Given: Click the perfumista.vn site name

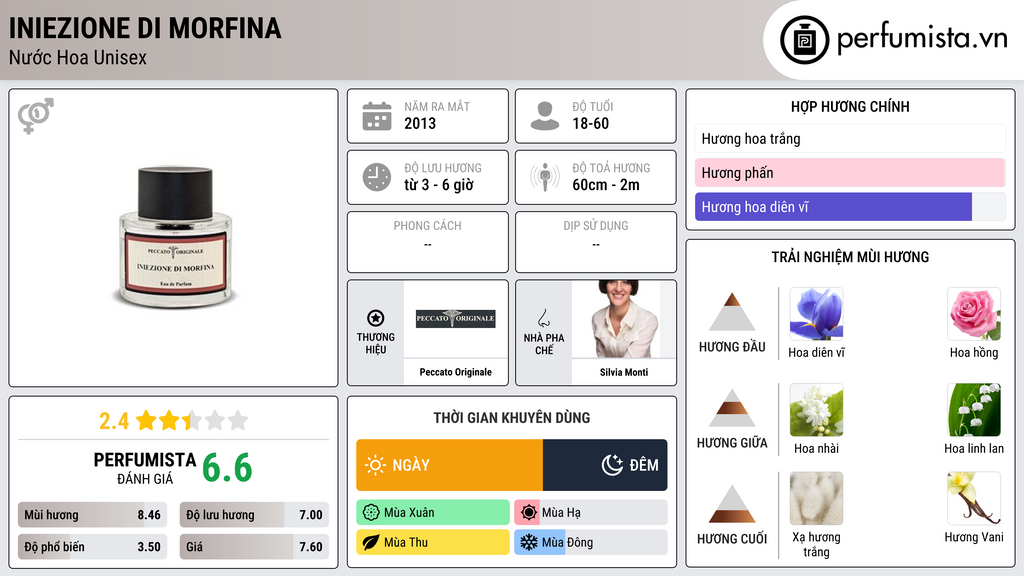Looking at the screenshot, I should tap(922, 39).
